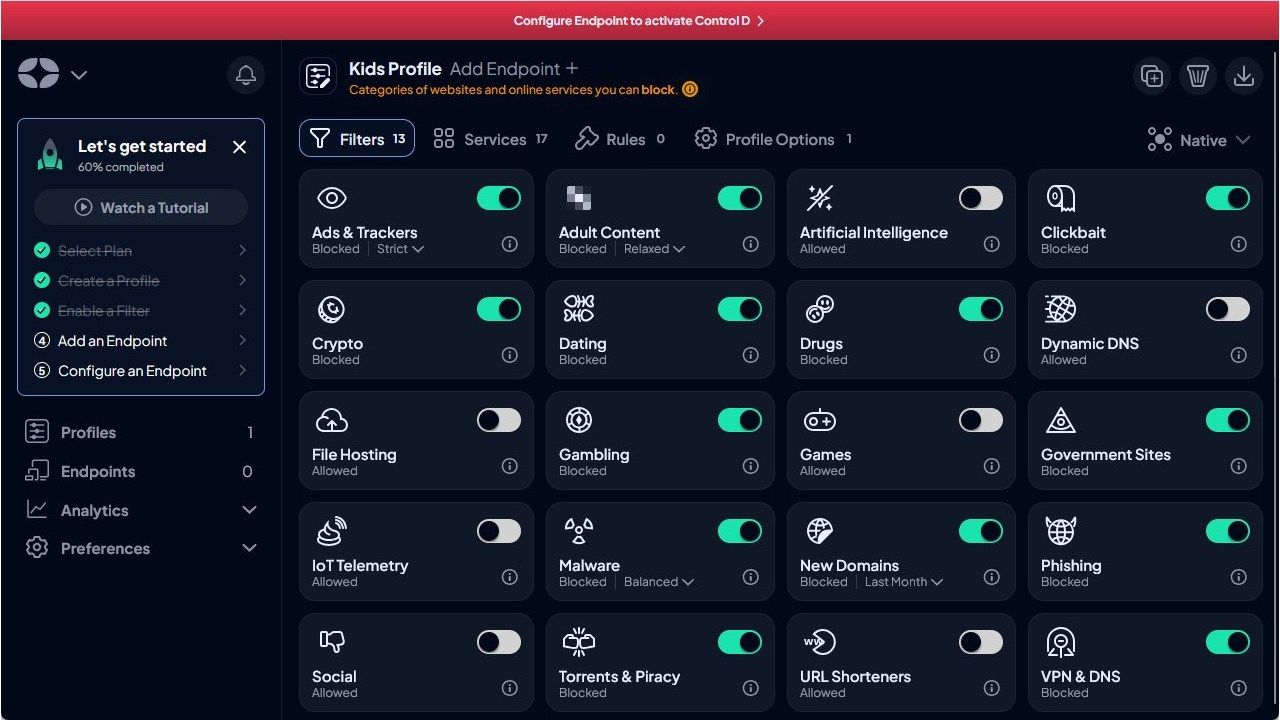Click the 60% completed text
The height and width of the screenshot is (720, 1280).
(120, 167)
